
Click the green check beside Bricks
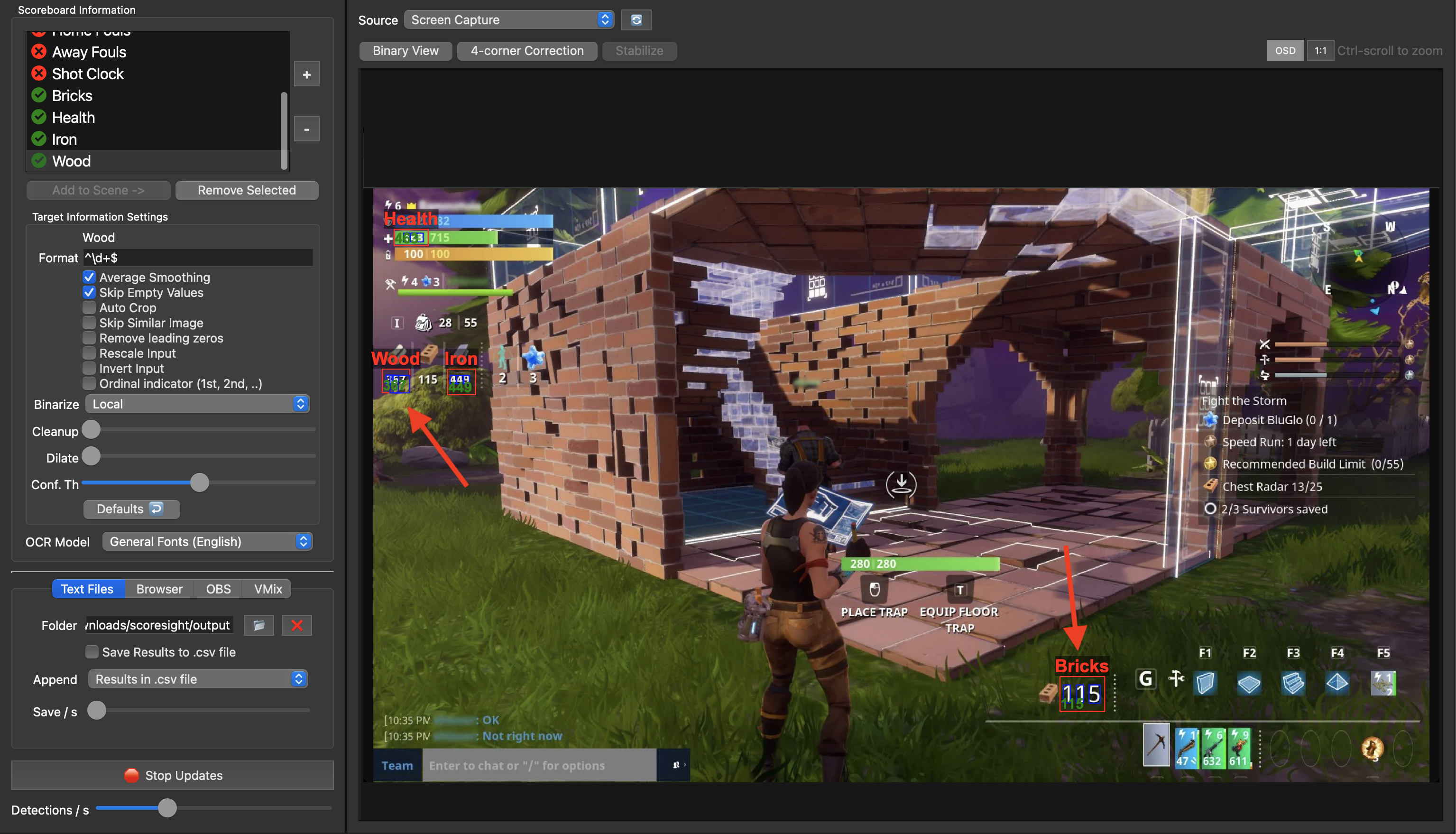[x=39, y=95]
